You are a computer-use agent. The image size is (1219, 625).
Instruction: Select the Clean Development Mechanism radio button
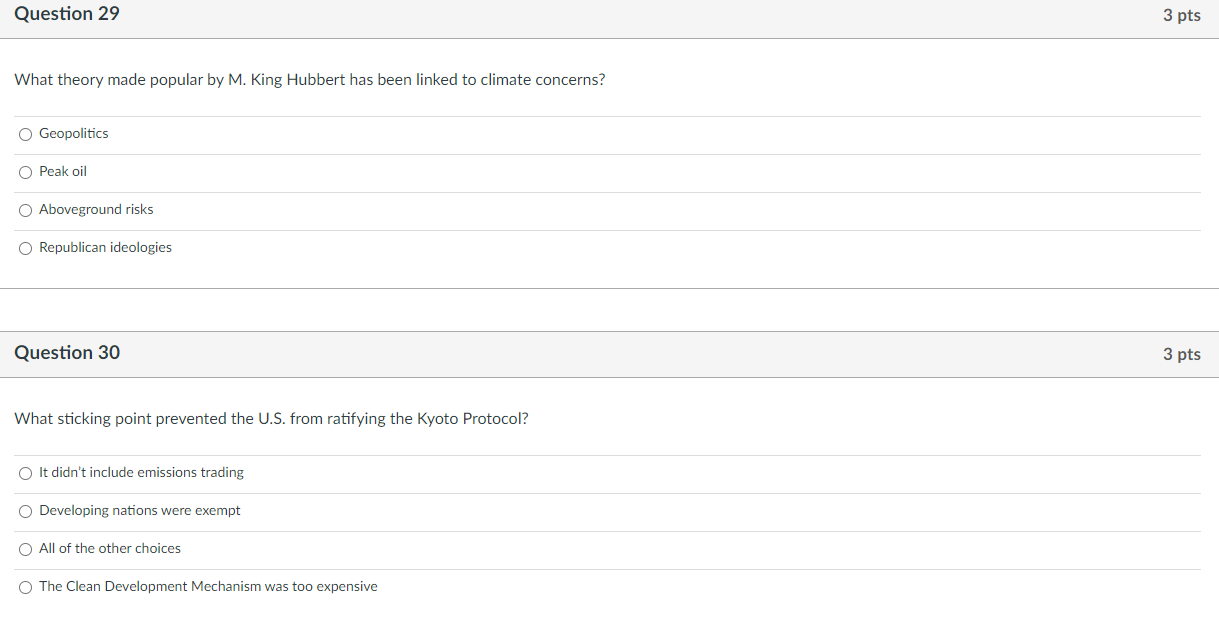(x=26, y=587)
